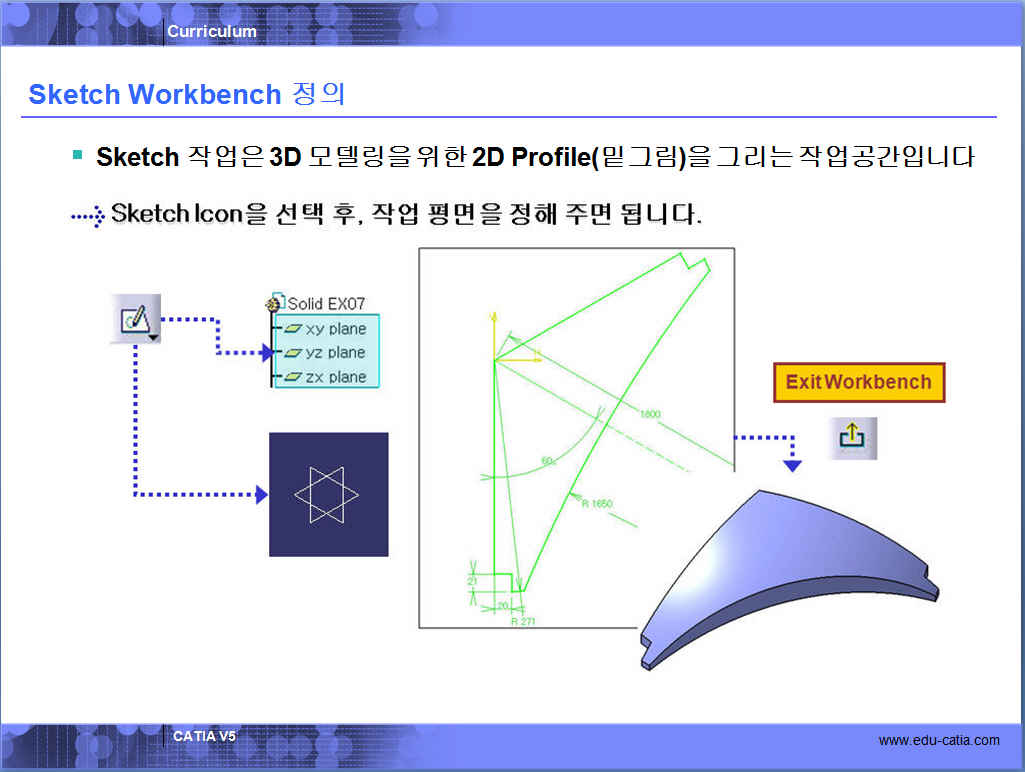The width and height of the screenshot is (1025, 772).
Task: Click the Curriculum header tab
Action: pos(212,31)
